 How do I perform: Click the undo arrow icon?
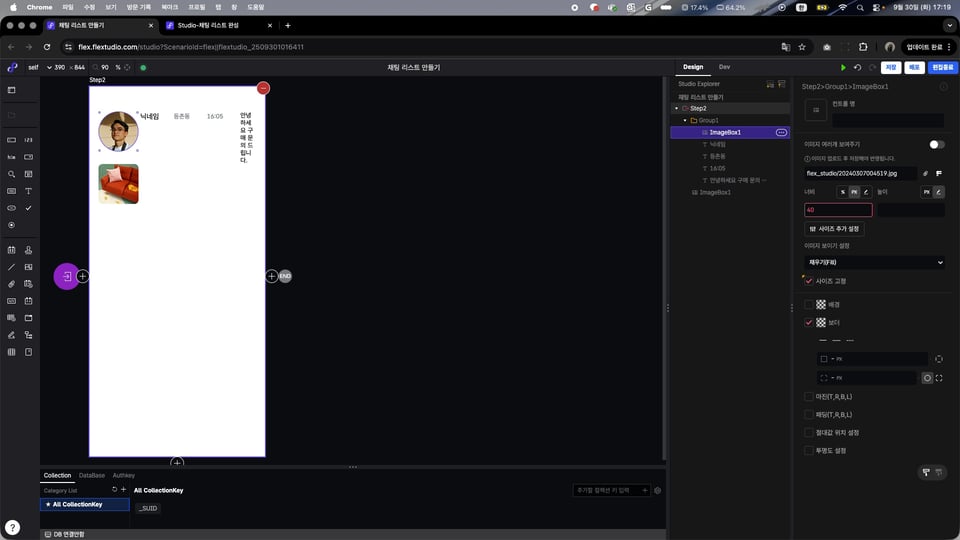coord(857,67)
